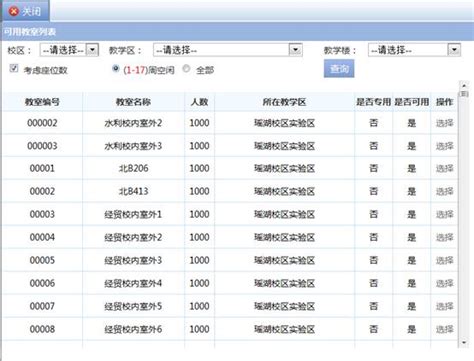
Task: Click room name 经贸校内室外4
Action: click(133, 283)
